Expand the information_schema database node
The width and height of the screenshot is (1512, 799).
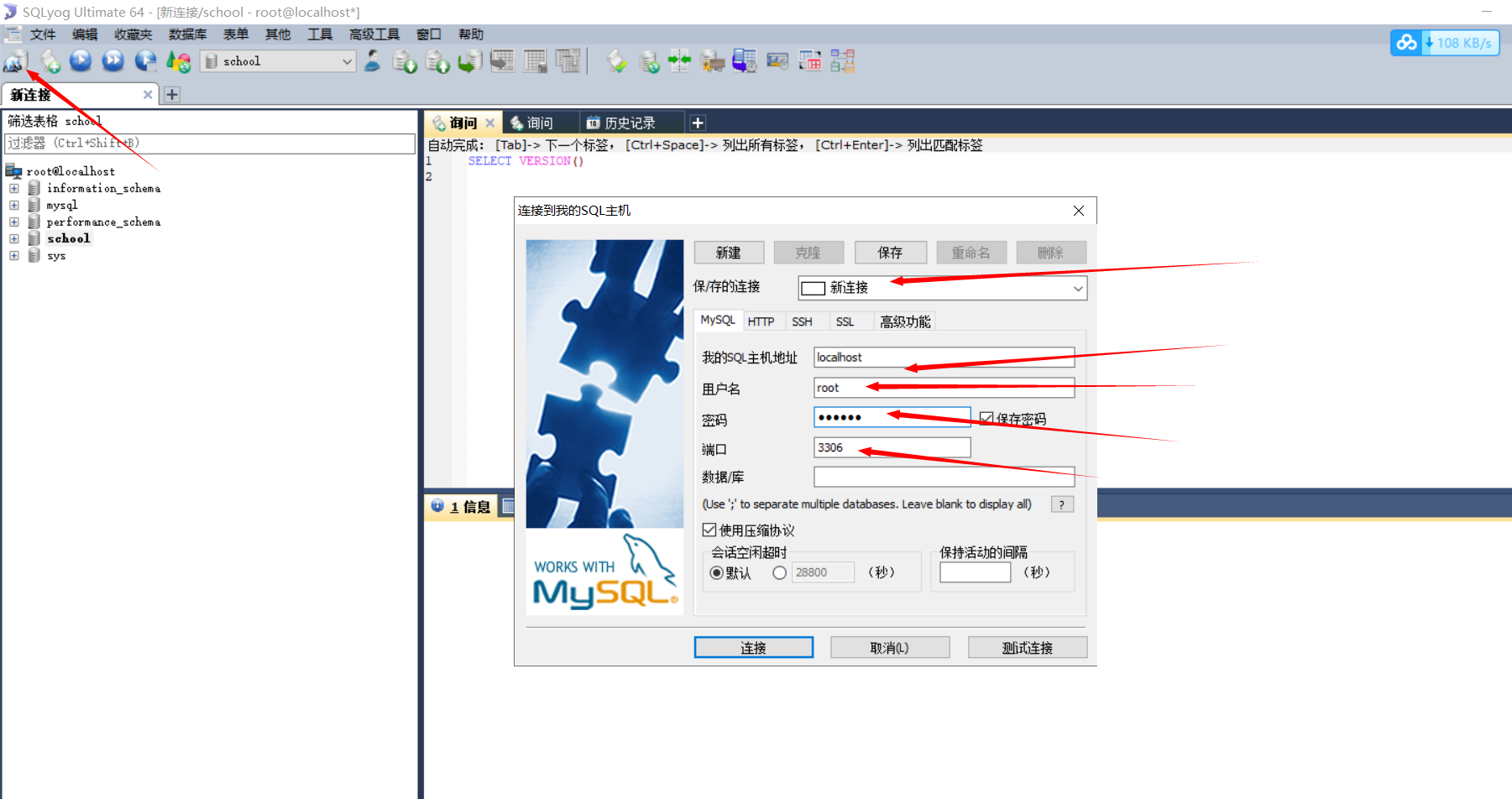tap(14, 189)
